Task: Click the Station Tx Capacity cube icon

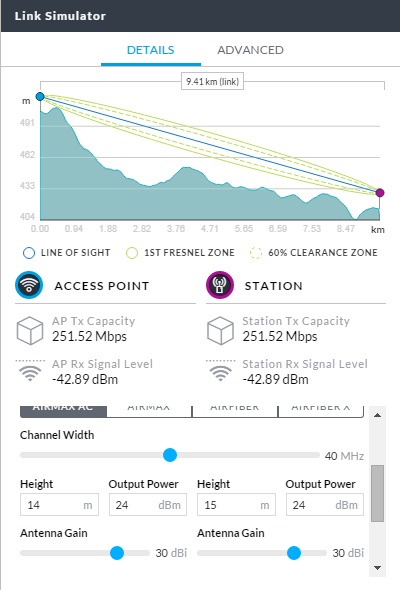Action: click(221, 331)
